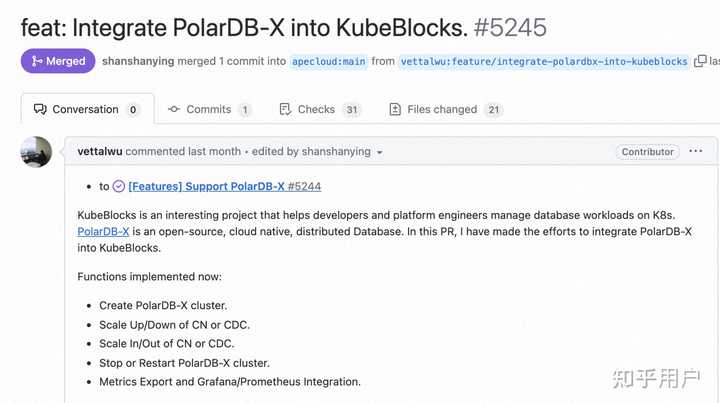Click the closed issue icon beside #5244

(119, 186)
